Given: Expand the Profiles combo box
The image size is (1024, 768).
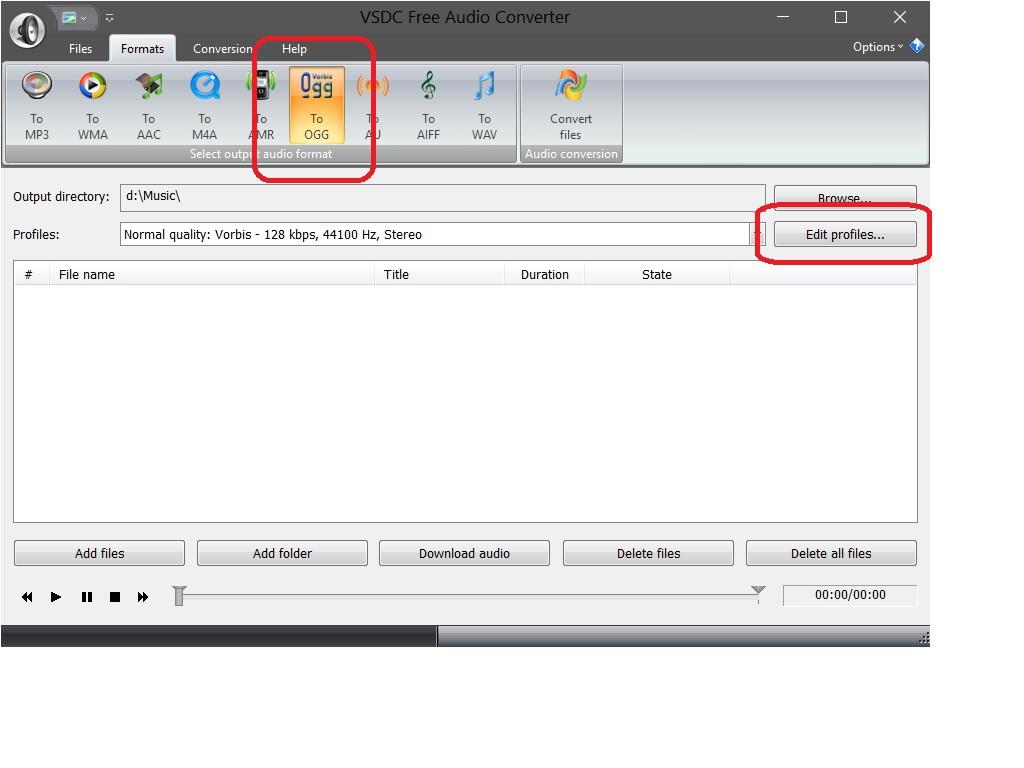Looking at the screenshot, I should coord(758,234).
